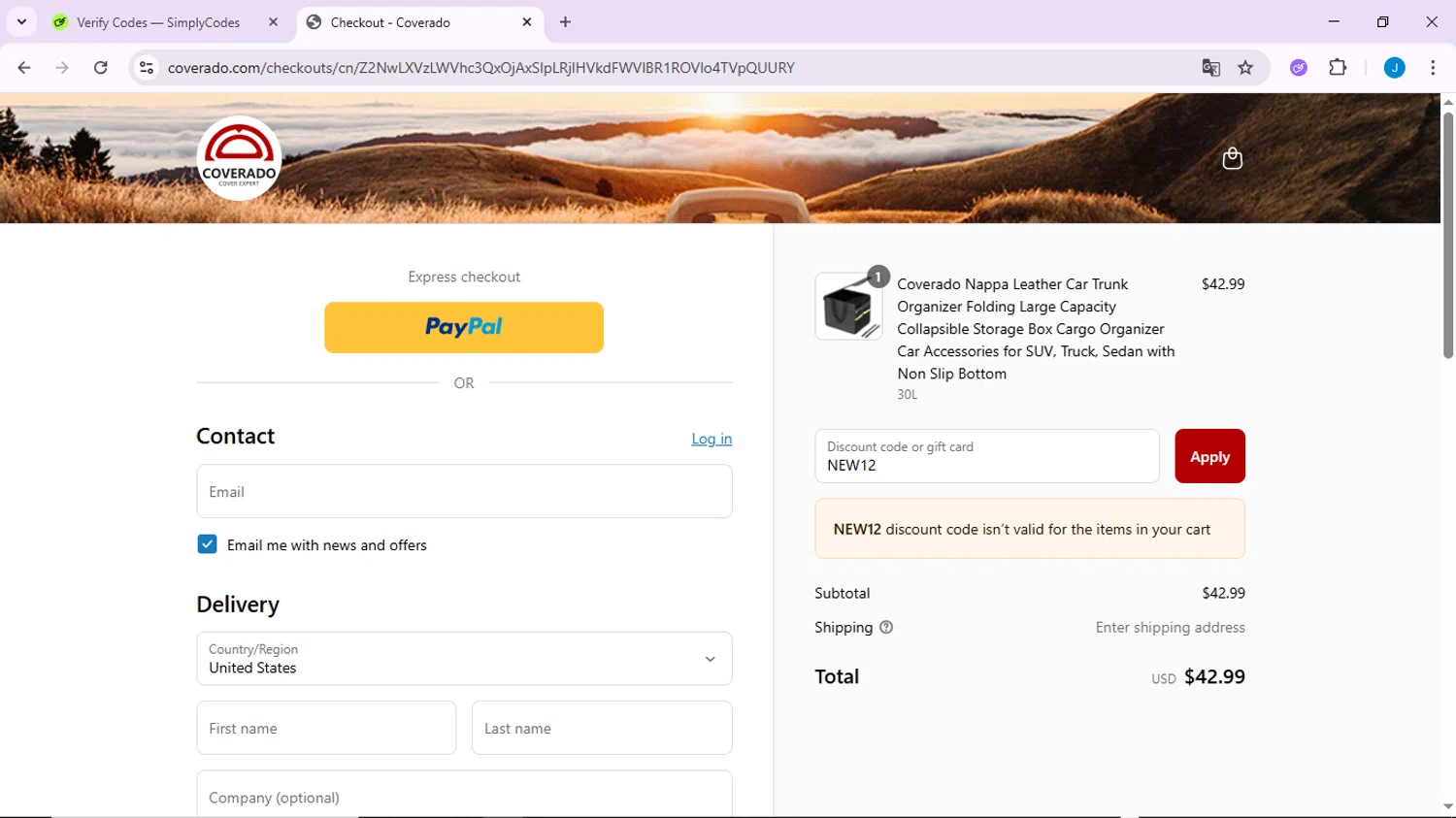This screenshot has width=1456, height=818.
Task: Click the 30L variant label
Action: tap(907, 395)
